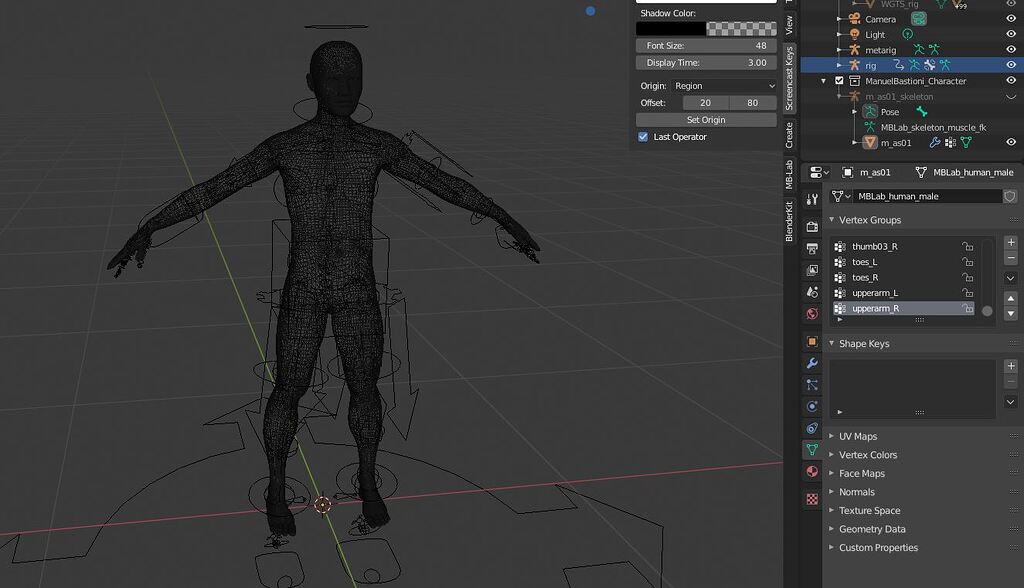Switch to the View sidebar tab
Image resolution: width=1024 pixels, height=588 pixels.
[x=789, y=24]
